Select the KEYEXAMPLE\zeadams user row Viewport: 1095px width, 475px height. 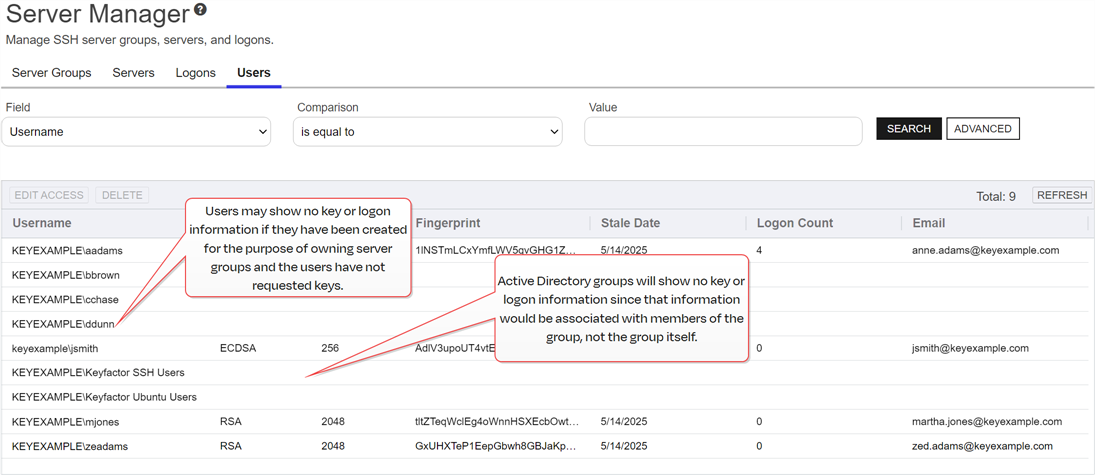(547, 446)
